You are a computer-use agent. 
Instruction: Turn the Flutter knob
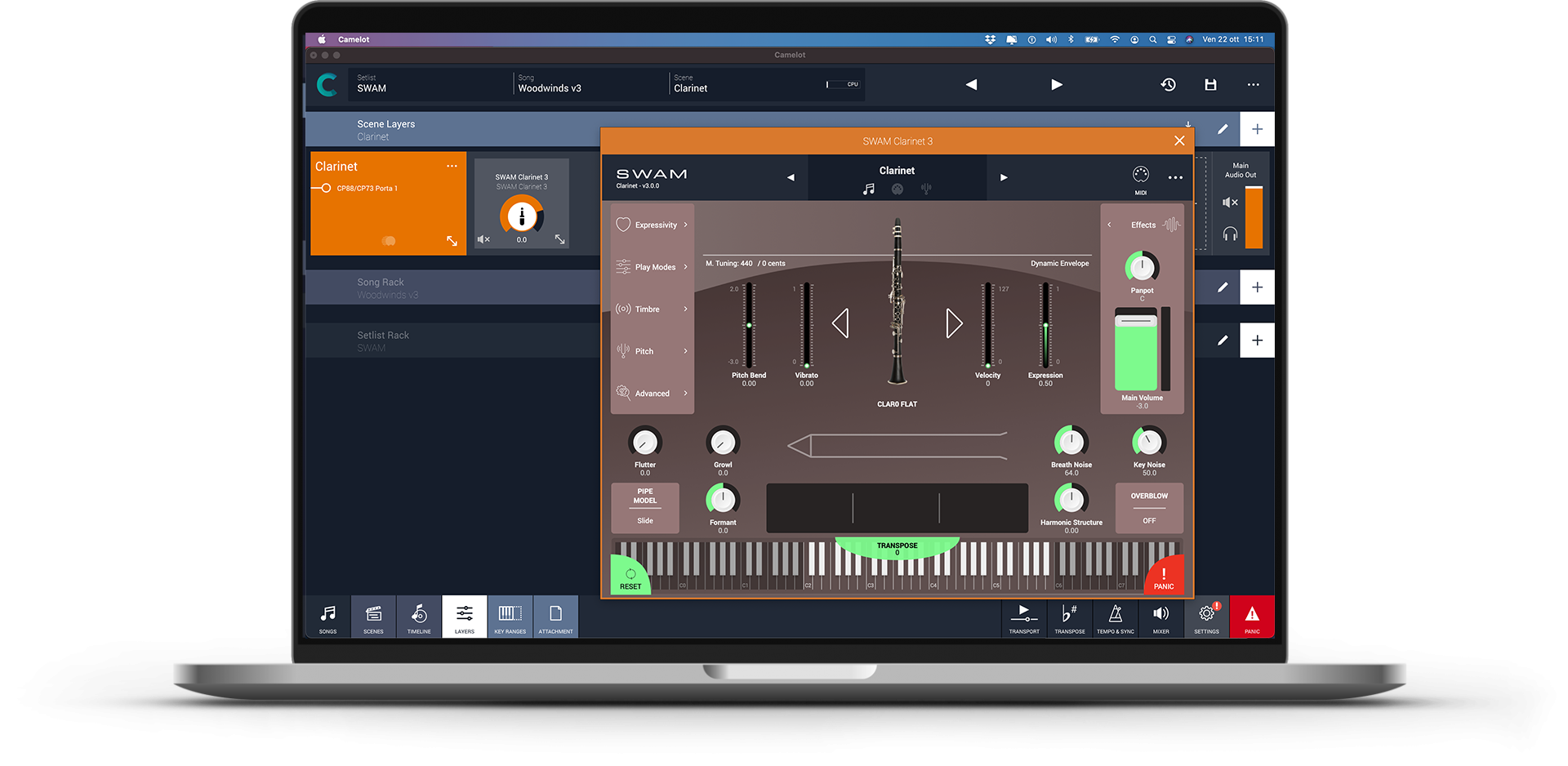(x=645, y=443)
